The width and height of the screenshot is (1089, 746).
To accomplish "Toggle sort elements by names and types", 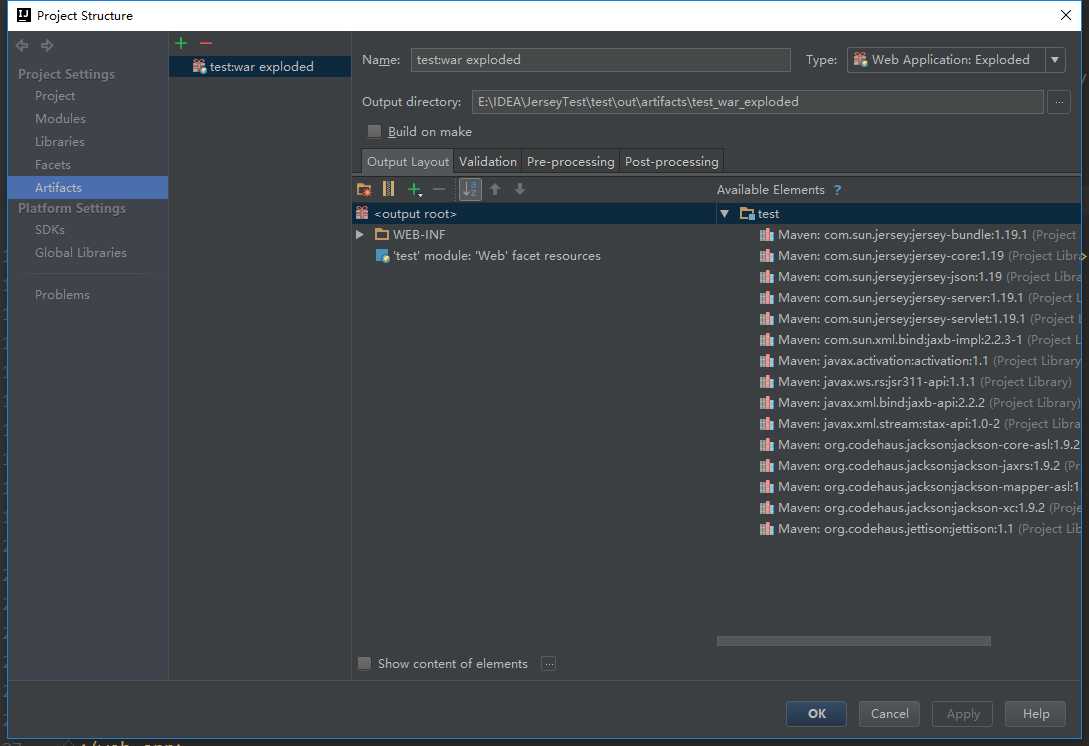I will [470, 189].
